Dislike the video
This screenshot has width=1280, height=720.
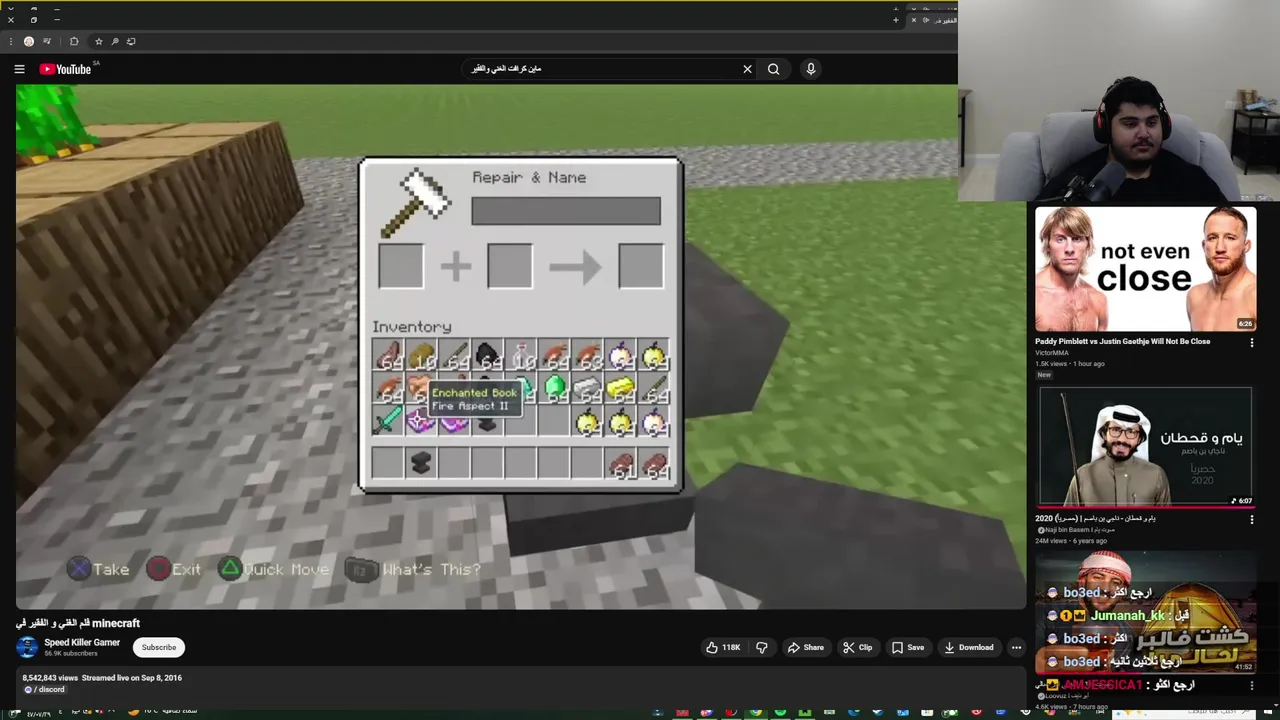click(761, 647)
